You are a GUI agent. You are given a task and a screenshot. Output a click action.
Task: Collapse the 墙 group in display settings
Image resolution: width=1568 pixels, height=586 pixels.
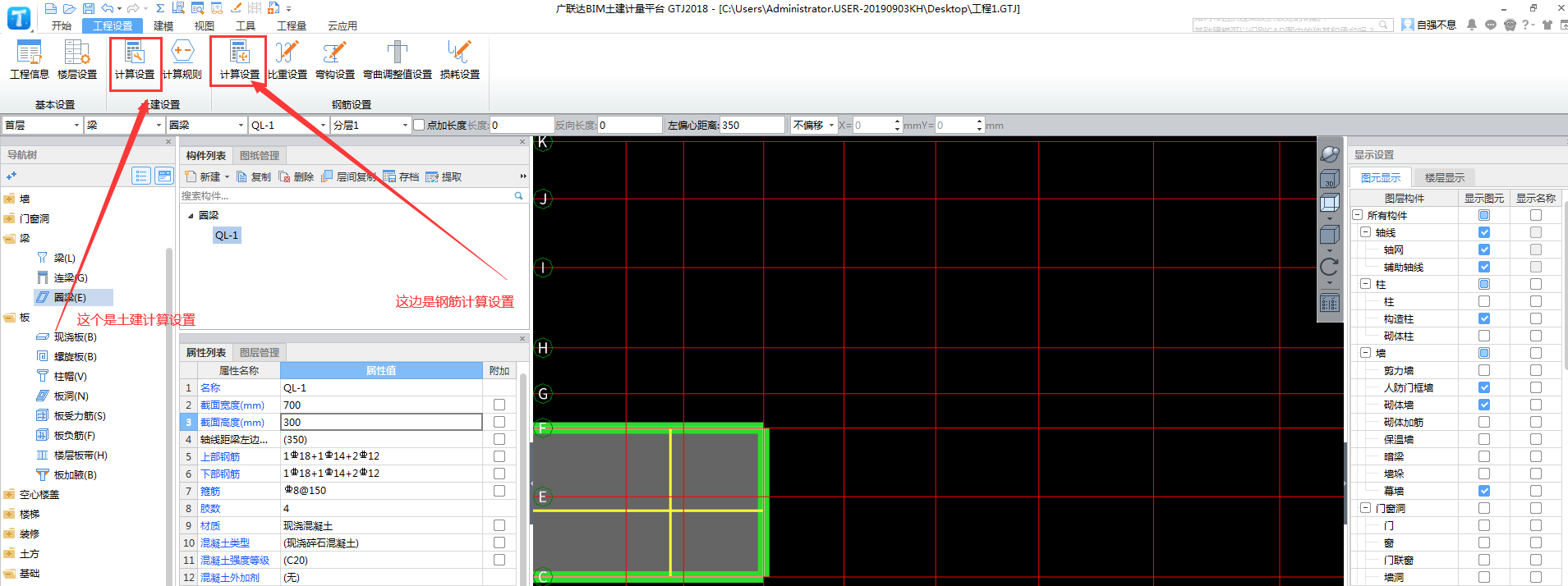pyautogui.click(x=1365, y=353)
